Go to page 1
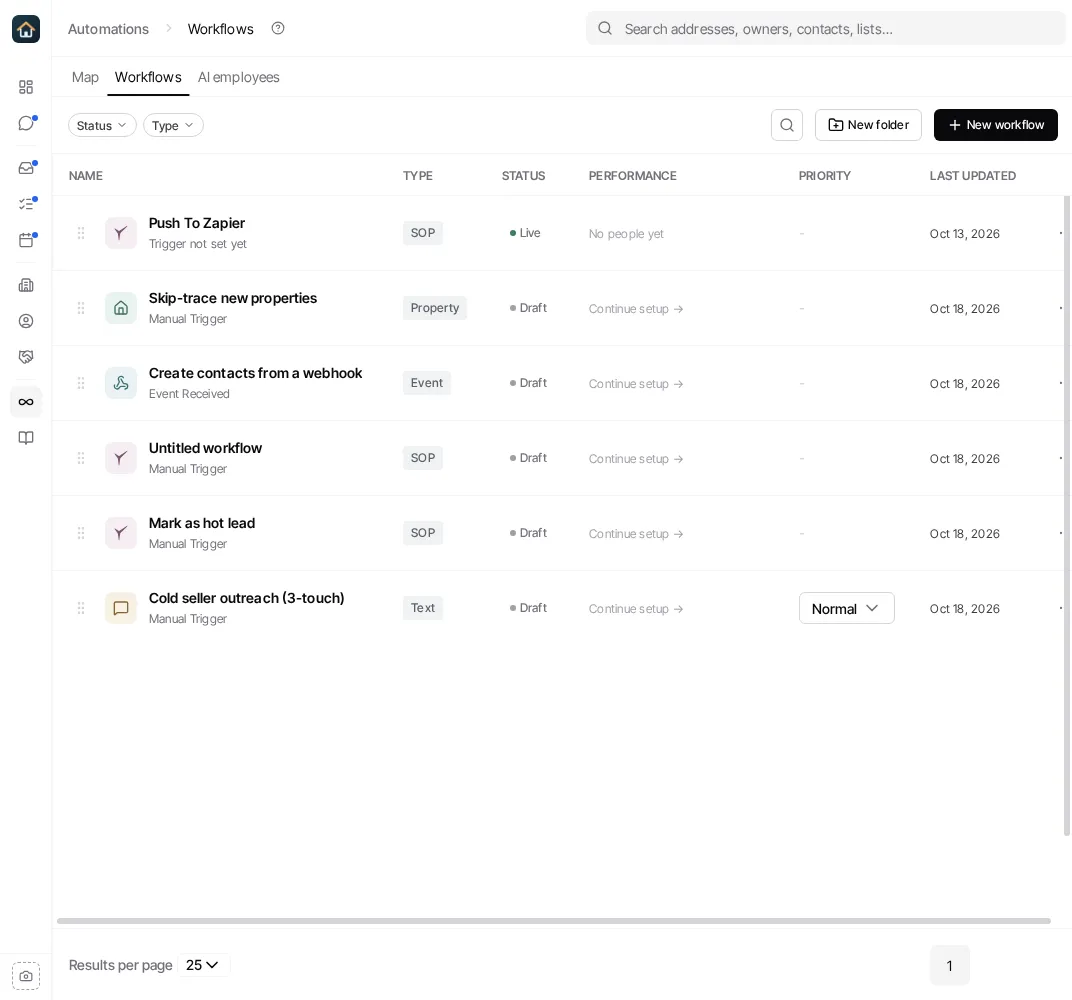The height and width of the screenshot is (1000, 1072). [x=950, y=965]
